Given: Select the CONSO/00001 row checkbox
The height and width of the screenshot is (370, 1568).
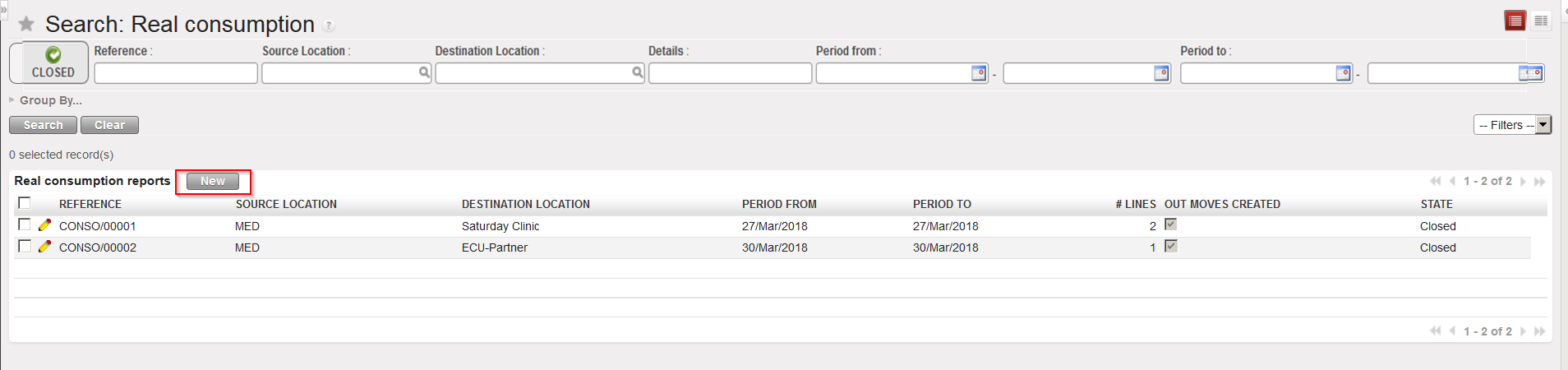Looking at the screenshot, I should (25, 224).
